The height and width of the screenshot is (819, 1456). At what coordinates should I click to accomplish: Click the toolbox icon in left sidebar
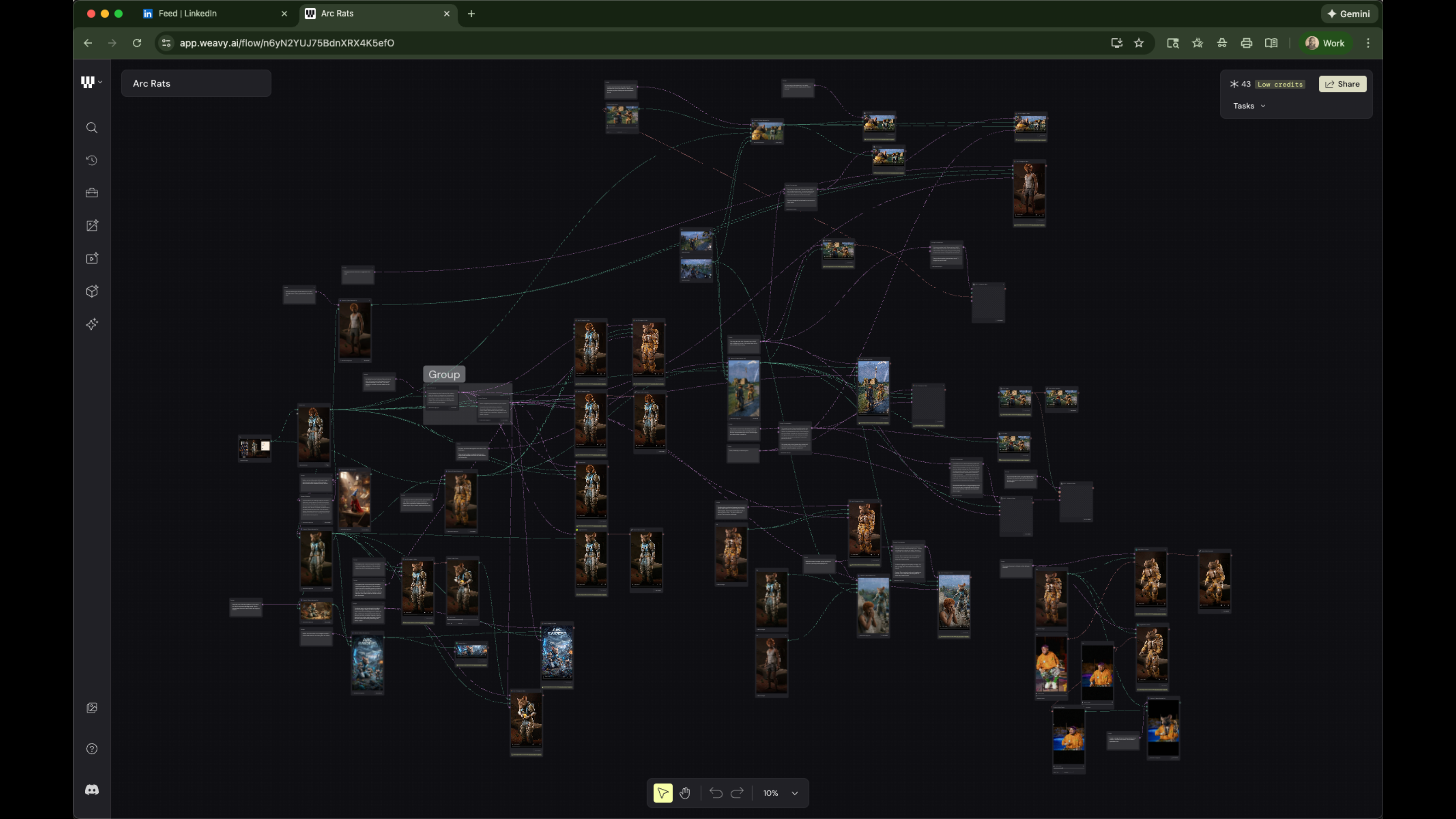(x=91, y=193)
